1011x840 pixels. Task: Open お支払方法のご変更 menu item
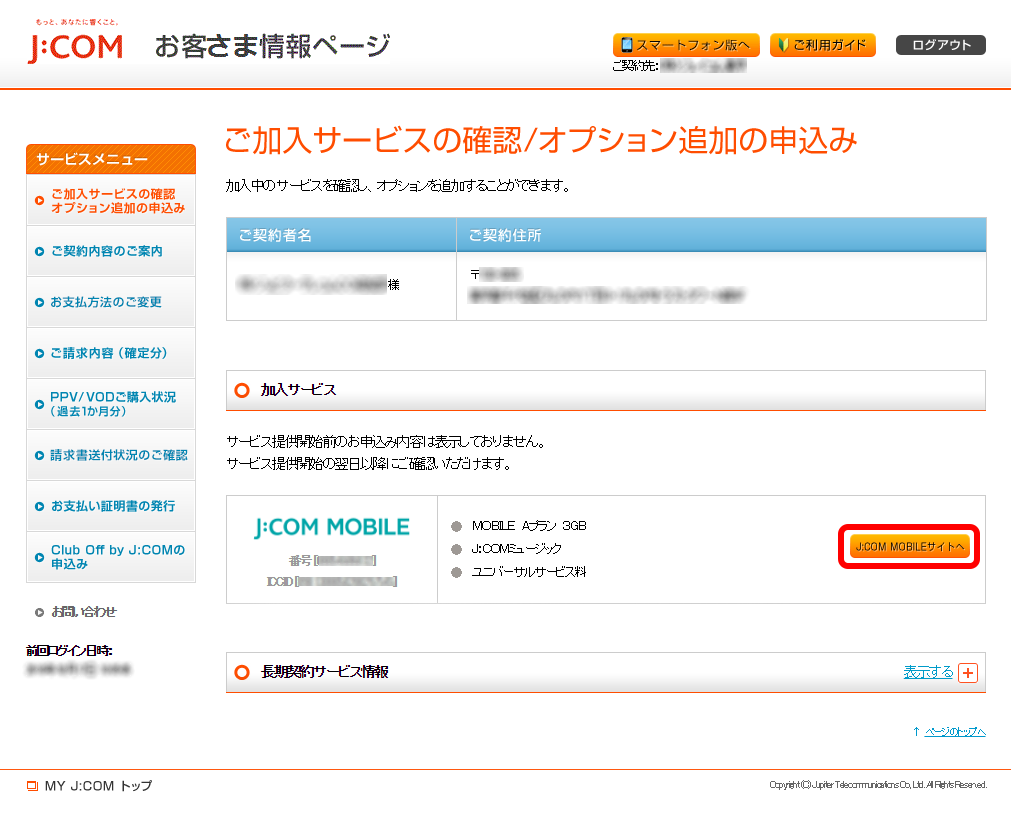click(x=111, y=302)
